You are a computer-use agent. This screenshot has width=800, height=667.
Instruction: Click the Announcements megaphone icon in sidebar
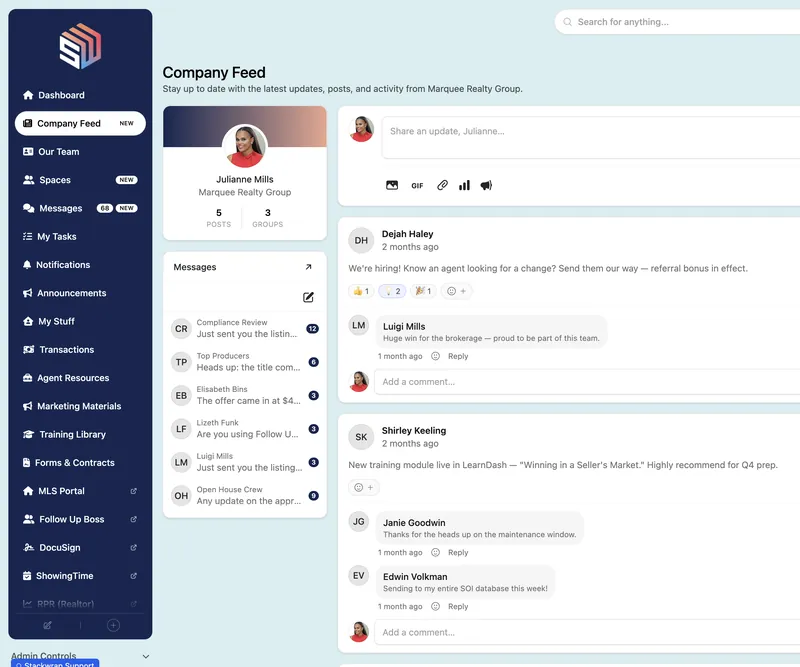tap(28, 293)
